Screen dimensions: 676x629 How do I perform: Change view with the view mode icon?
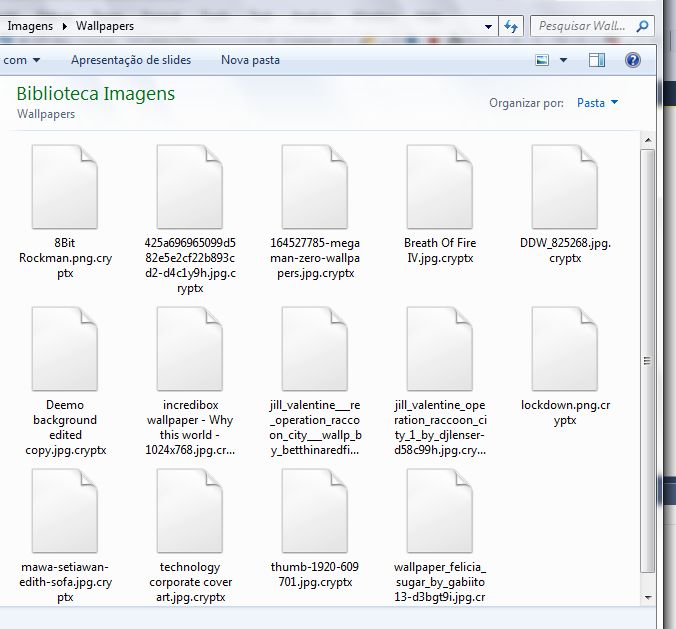(542, 60)
